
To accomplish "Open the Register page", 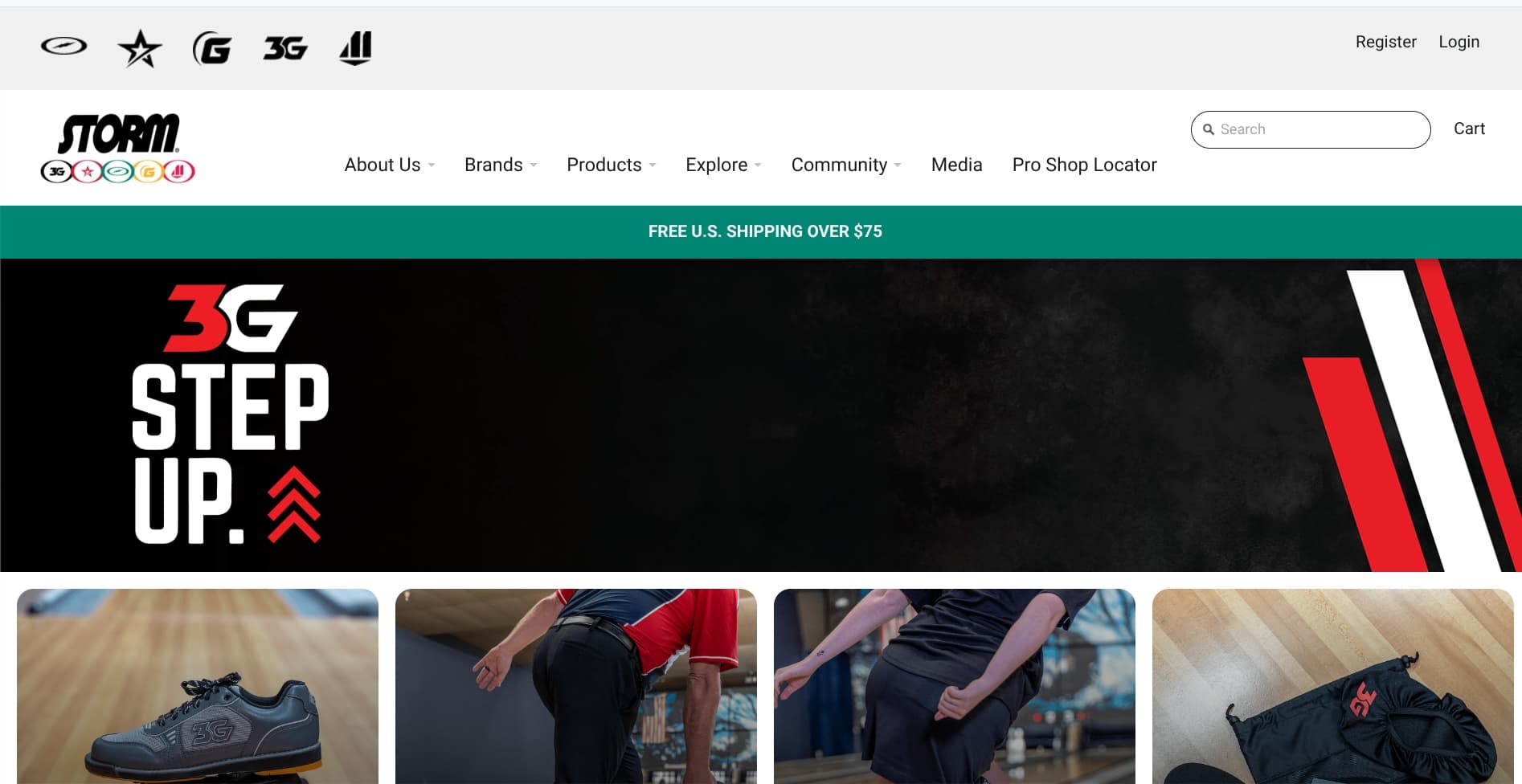I will coord(1385,42).
